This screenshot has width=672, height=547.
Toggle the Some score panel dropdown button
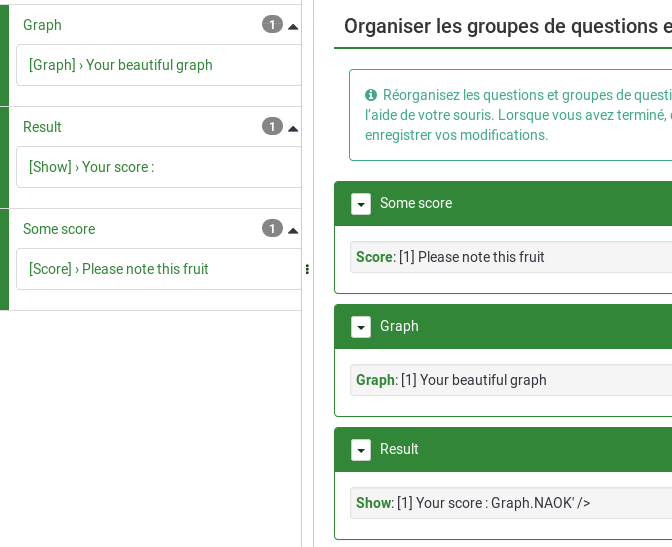(x=361, y=204)
